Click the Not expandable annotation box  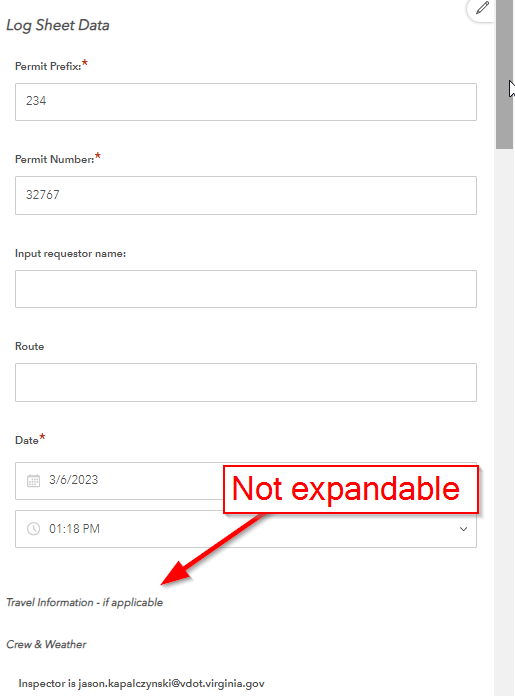[x=351, y=489]
